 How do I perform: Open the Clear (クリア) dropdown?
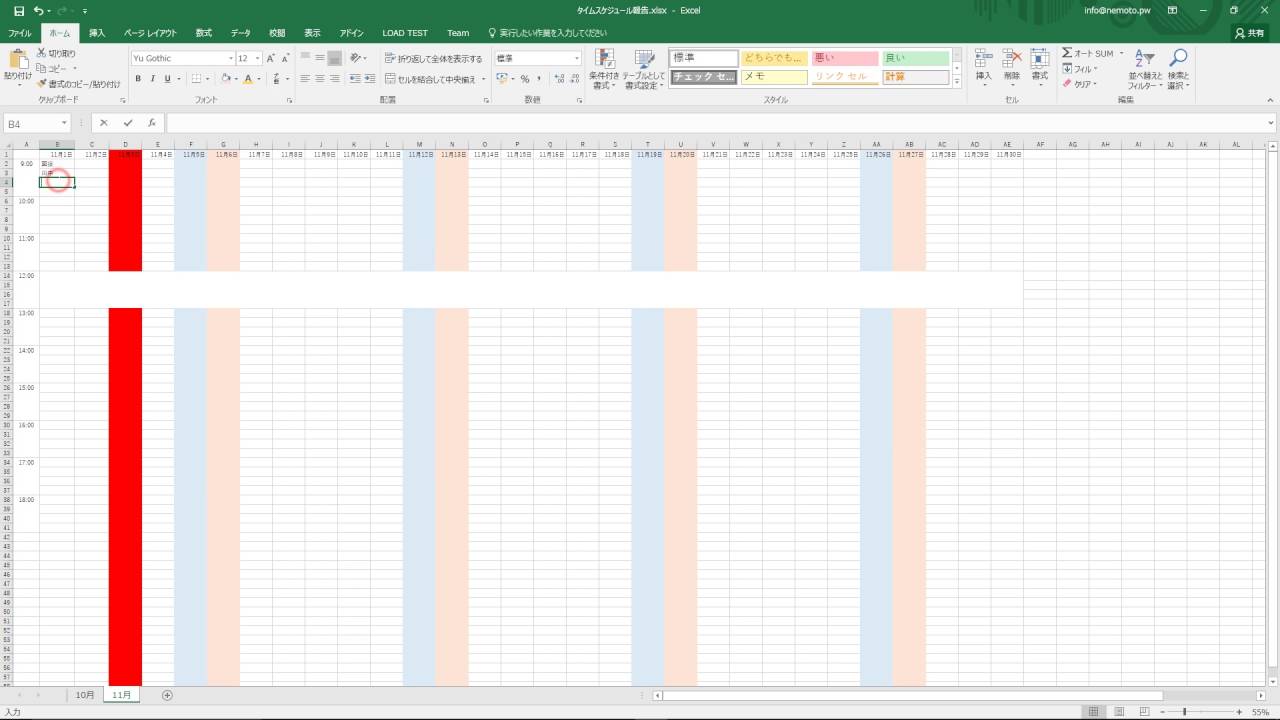pos(1080,84)
